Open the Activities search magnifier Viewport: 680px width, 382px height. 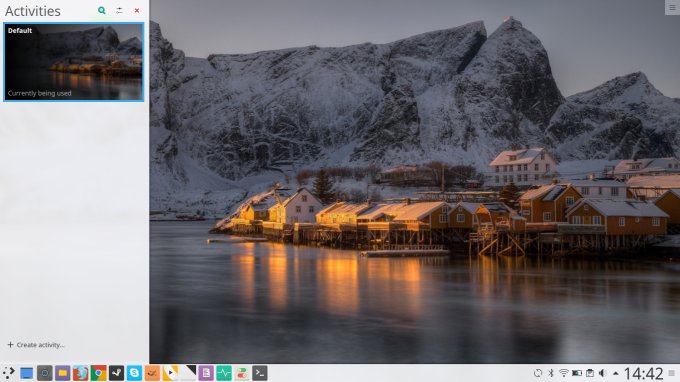point(101,10)
